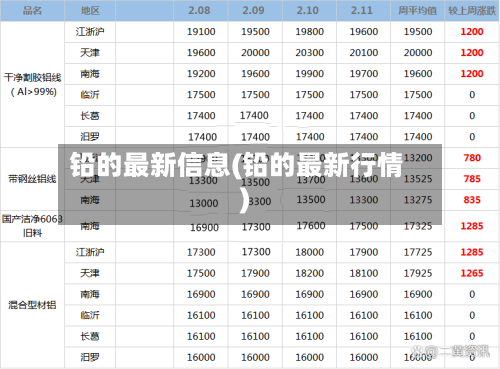
Task: Click the red 780 change value
Action: point(472,158)
